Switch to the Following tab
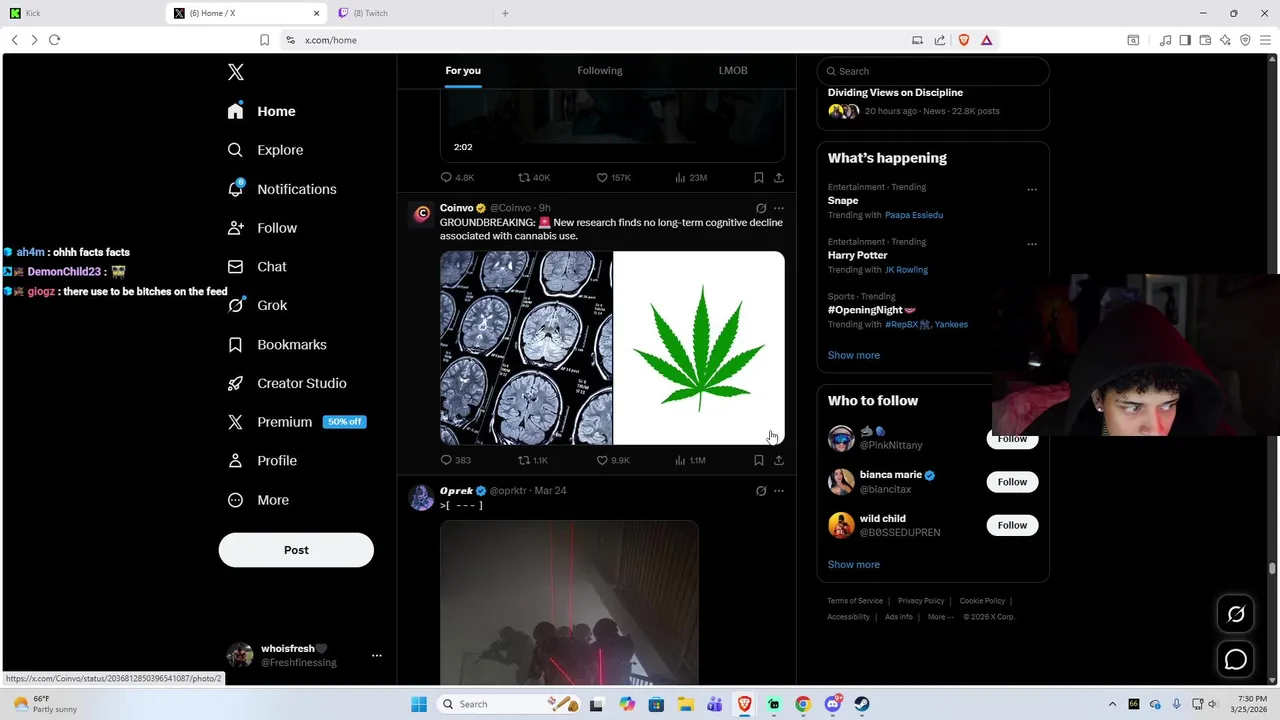 (600, 71)
